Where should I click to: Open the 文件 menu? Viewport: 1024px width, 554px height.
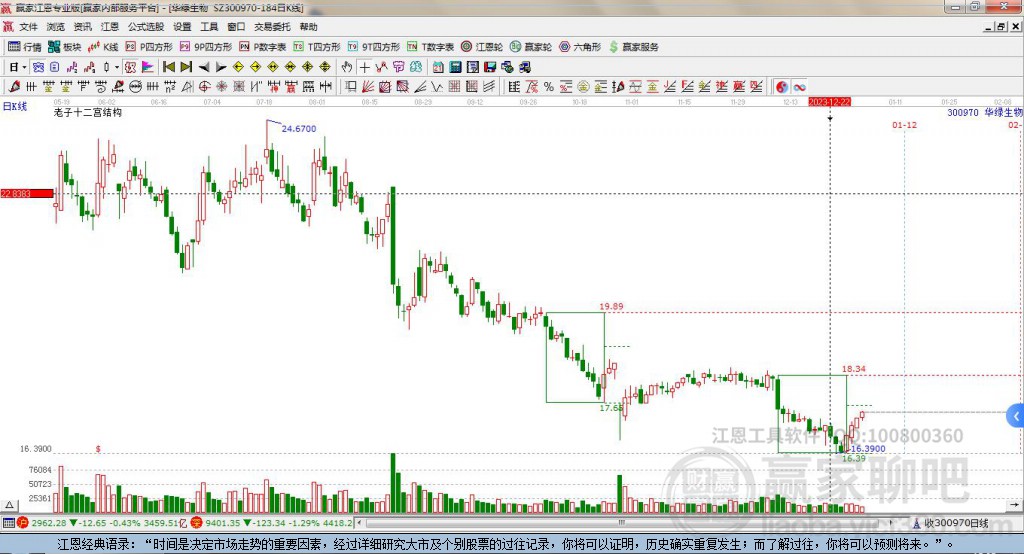[28, 27]
